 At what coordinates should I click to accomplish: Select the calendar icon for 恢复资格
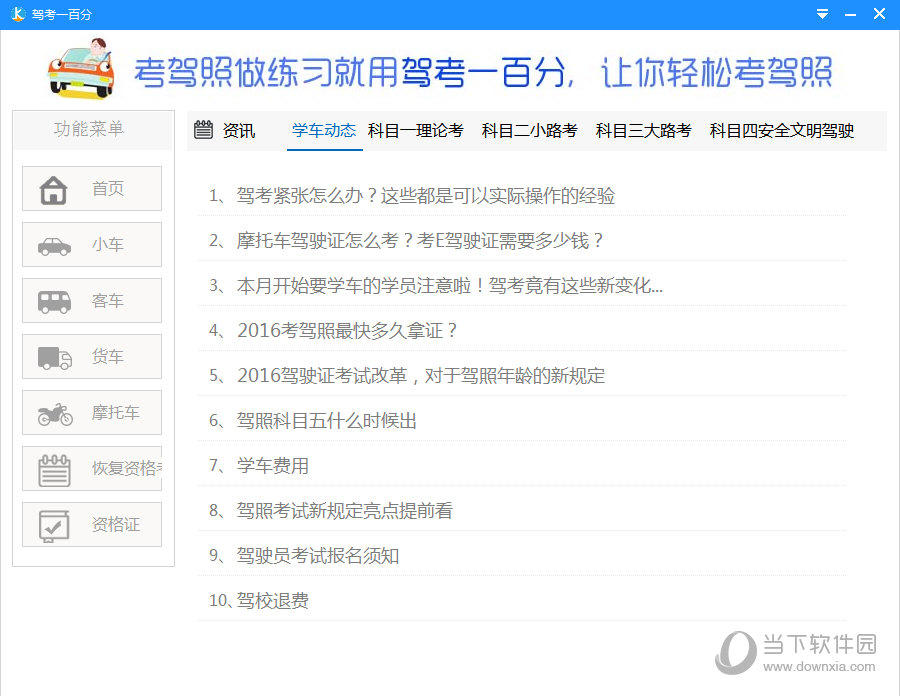tap(55, 470)
